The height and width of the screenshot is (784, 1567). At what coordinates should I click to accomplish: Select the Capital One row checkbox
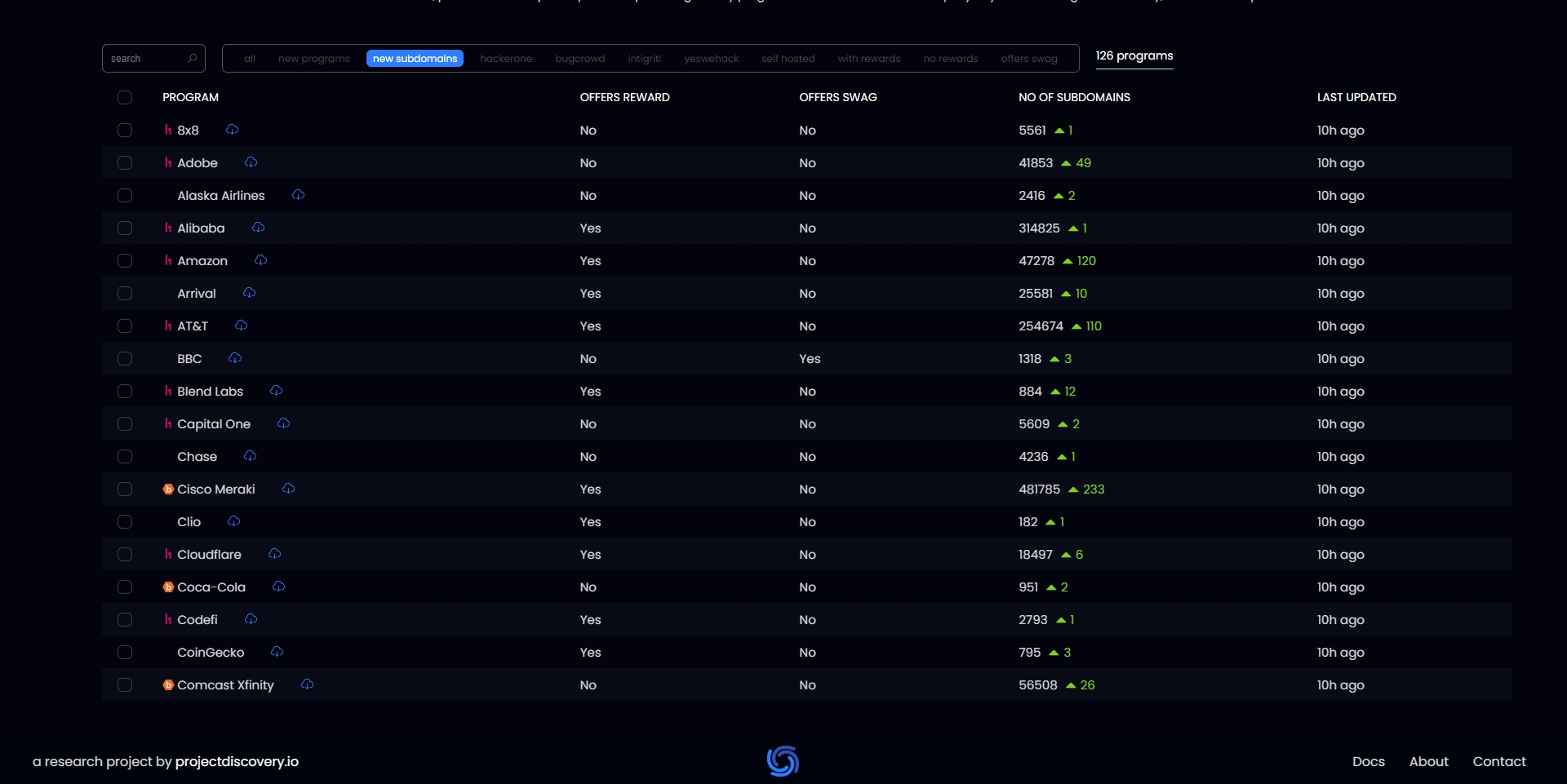(125, 424)
